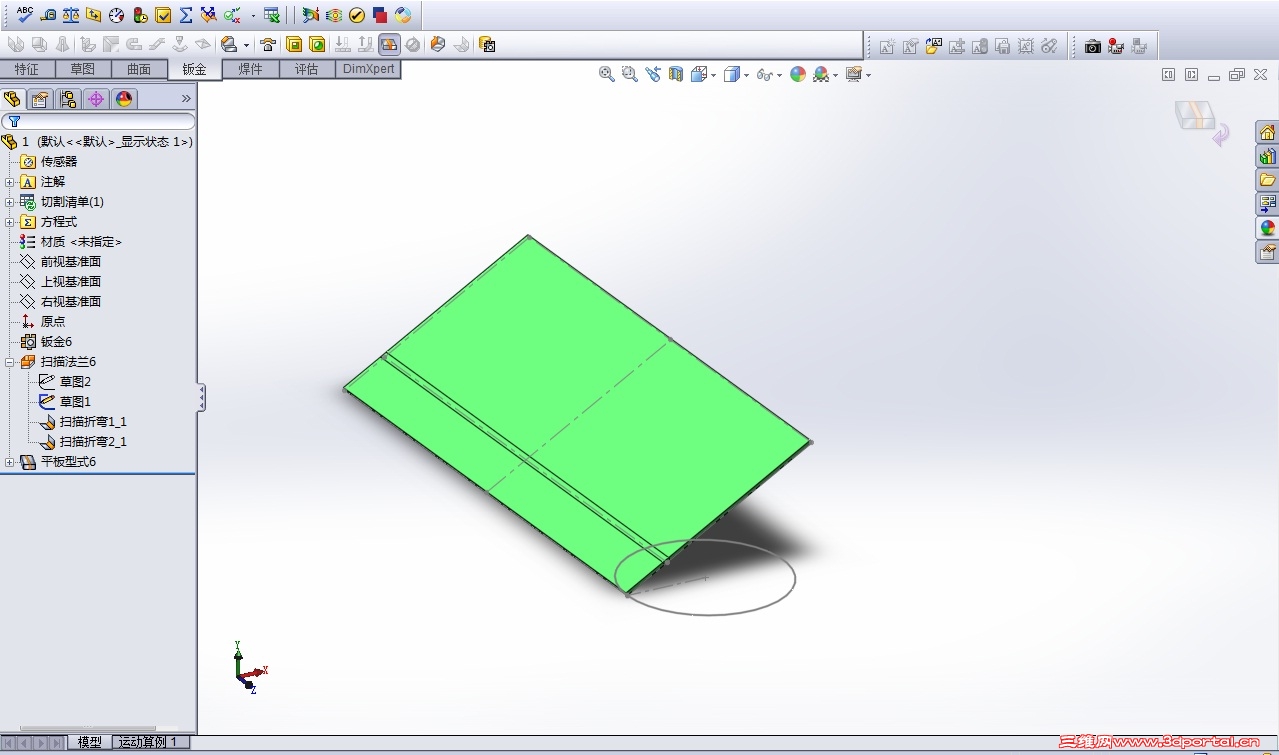The height and width of the screenshot is (755, 1279).
Task: Click the Previous View icon
Action: point(652,74)
